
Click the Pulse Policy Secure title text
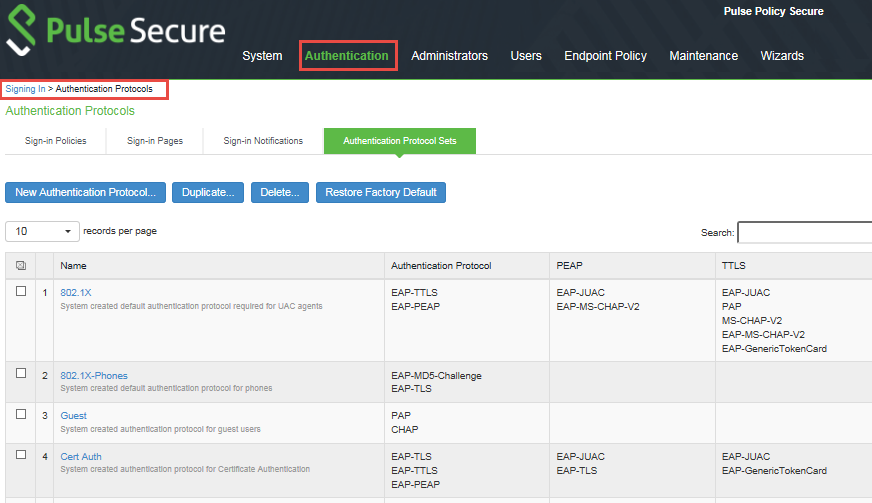pyautogui.click(x=774, y=11)
